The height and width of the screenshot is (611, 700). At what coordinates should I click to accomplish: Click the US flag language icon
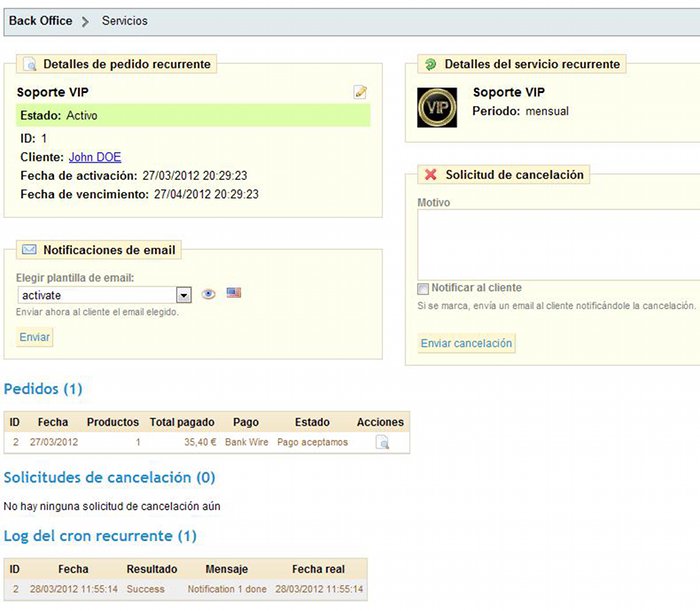pos(233,293)
